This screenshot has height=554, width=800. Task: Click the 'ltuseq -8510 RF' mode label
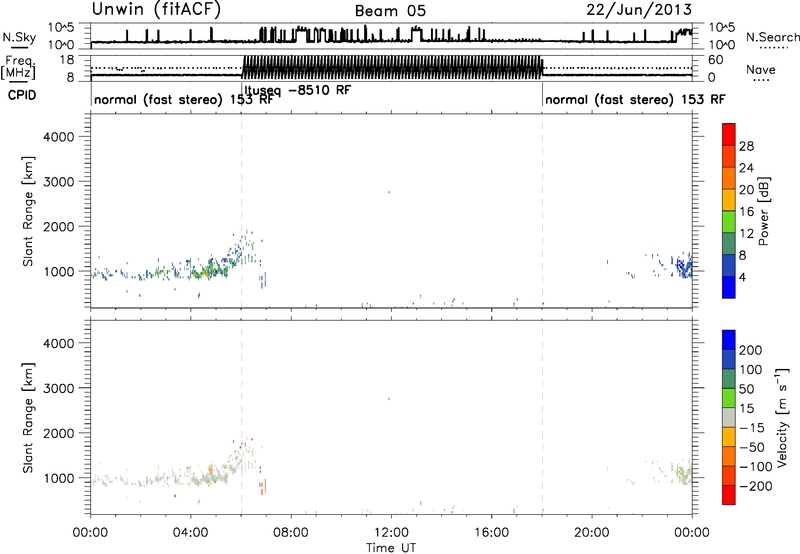pyautogui.click(x=297, y=90)
